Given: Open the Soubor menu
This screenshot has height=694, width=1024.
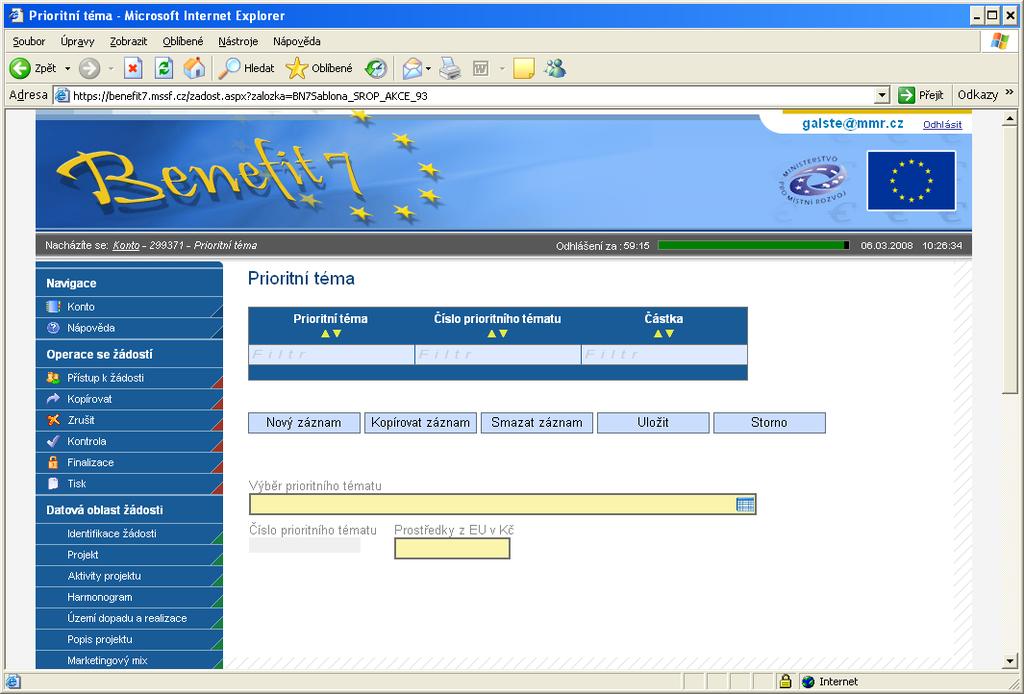Looking at the screenshot, I should pyautogui.click(x=29, y=41).
